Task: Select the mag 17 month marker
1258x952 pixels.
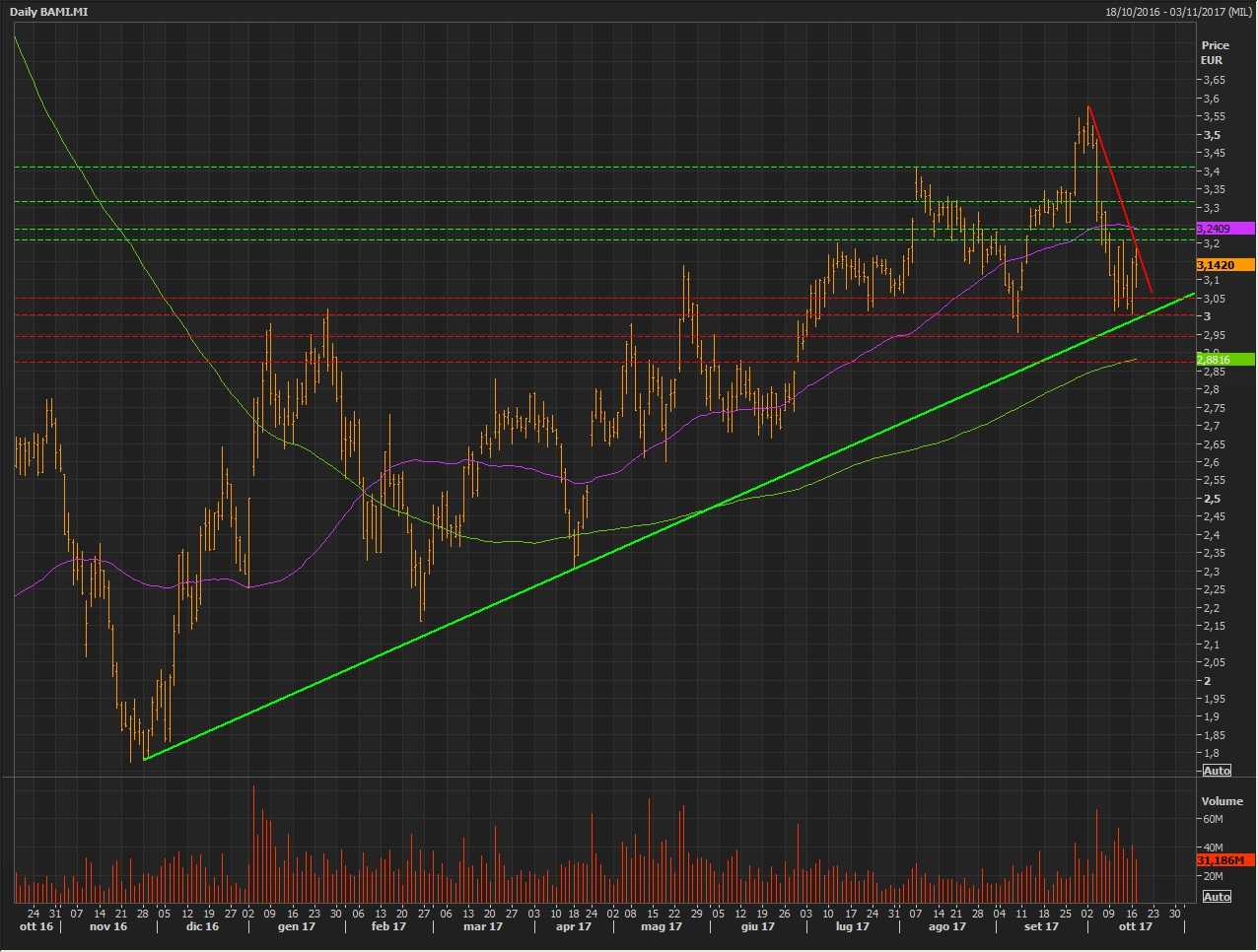Action: point(661,926)
